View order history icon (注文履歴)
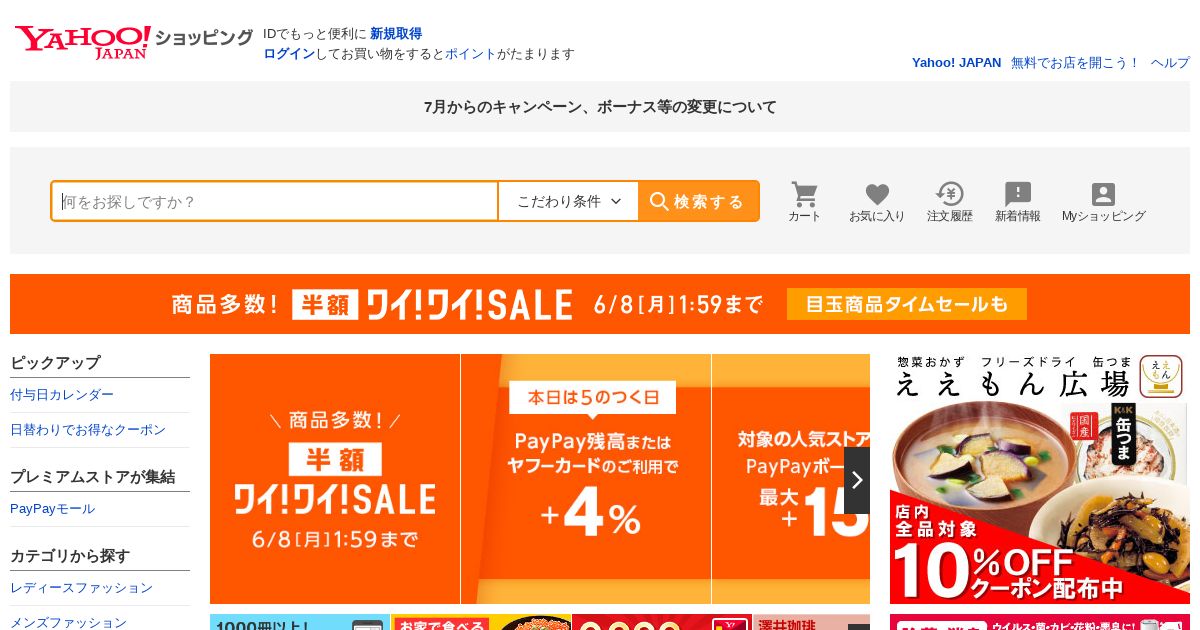This screenshot has width=1200, height=630. point(949,201)
